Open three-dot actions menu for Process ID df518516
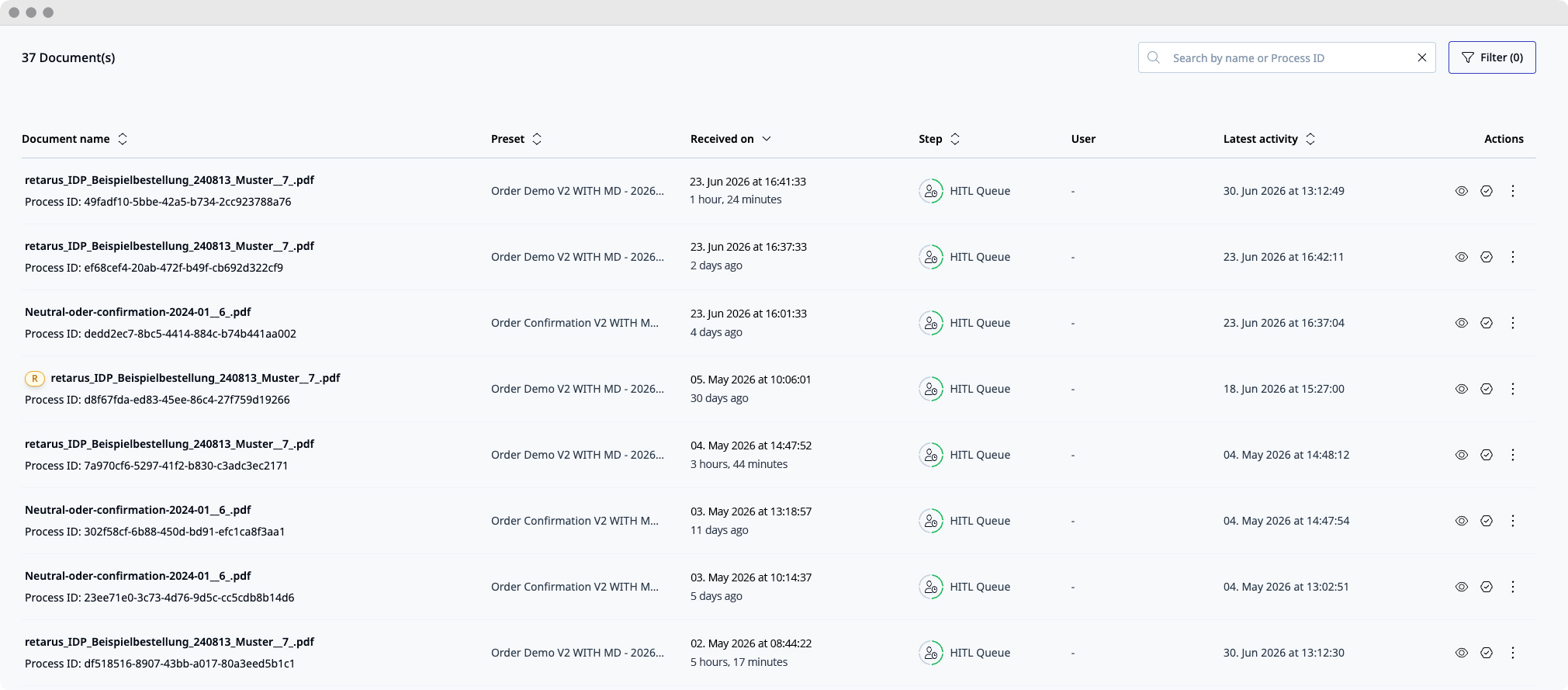The height and width of the screenshot is (690, 1568). tap(1513, 653)
